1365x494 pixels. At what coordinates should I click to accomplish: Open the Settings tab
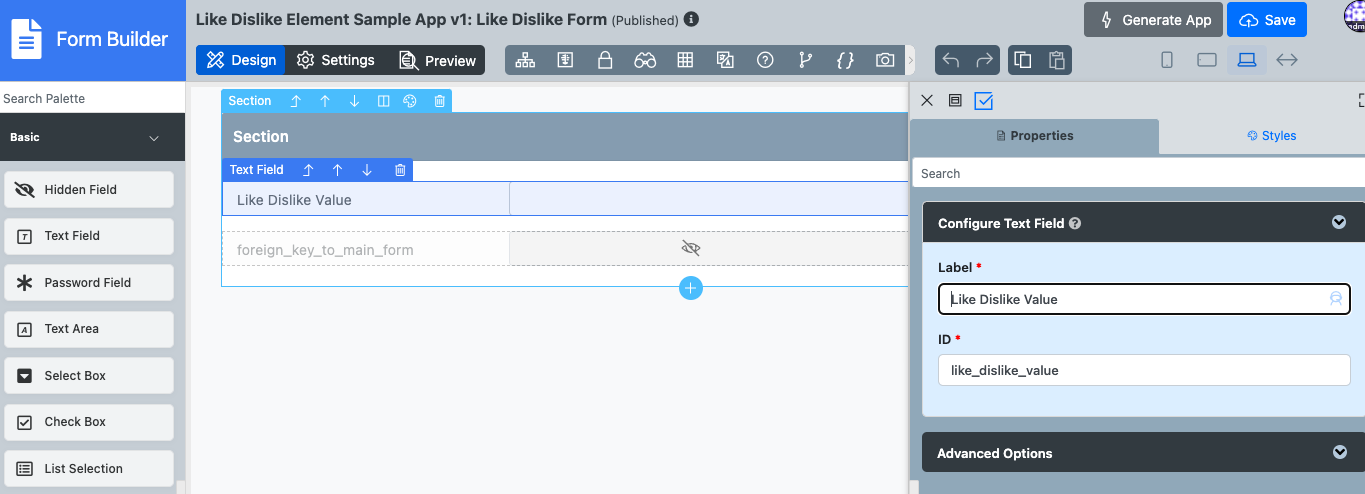coord(336,60)
